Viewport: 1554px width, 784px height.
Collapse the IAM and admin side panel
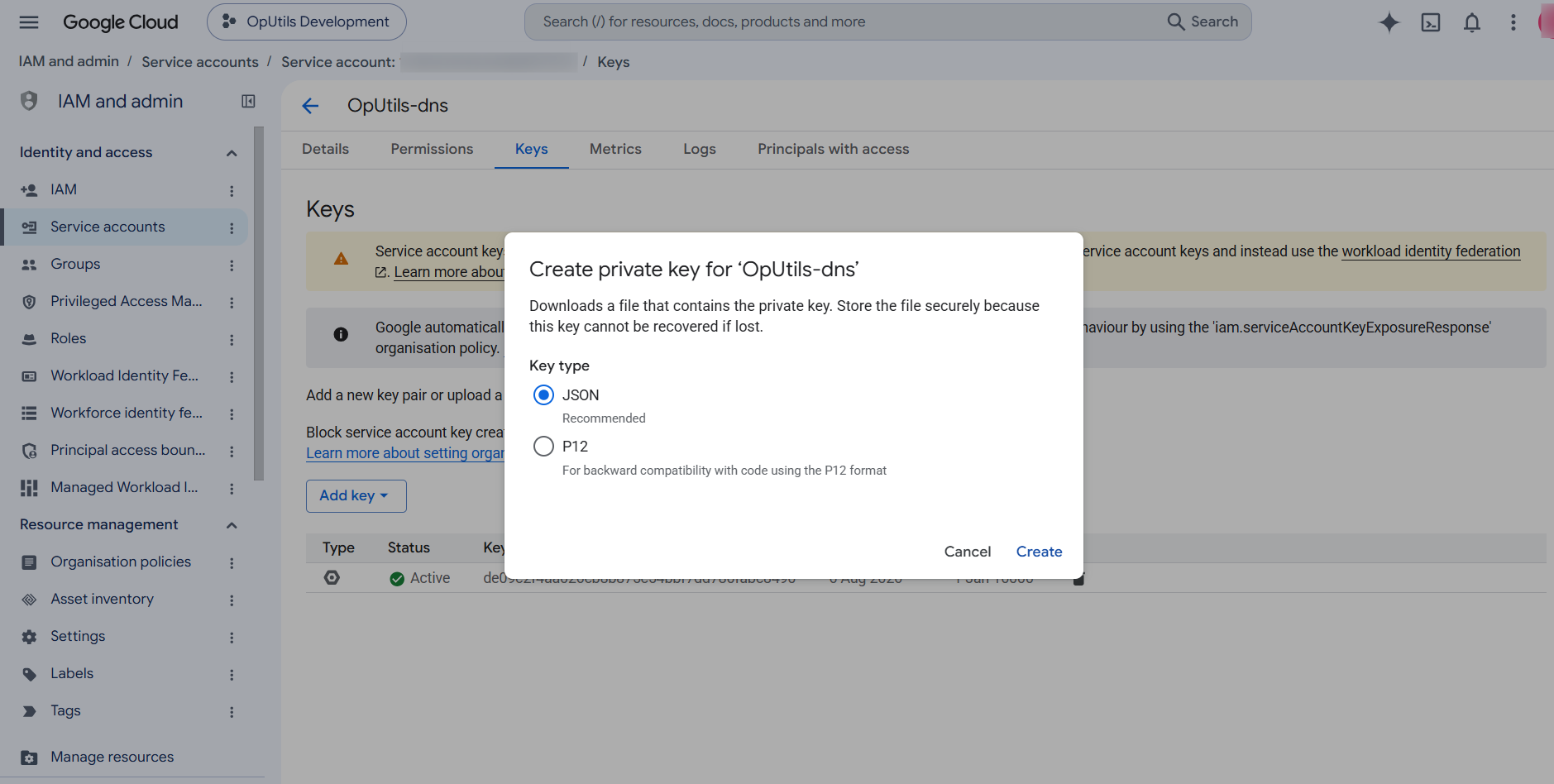pyautogui.click(x=248, y=101)
